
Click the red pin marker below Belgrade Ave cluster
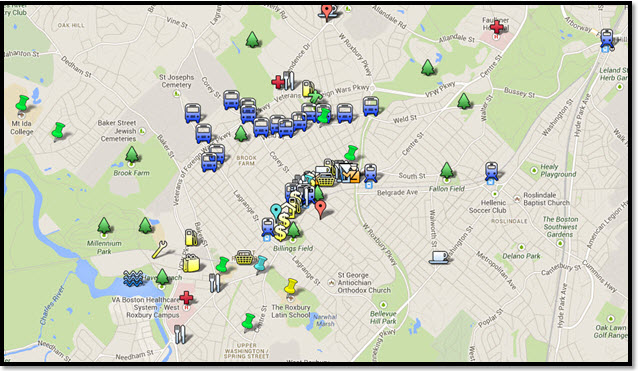click(x=321, y=209)
